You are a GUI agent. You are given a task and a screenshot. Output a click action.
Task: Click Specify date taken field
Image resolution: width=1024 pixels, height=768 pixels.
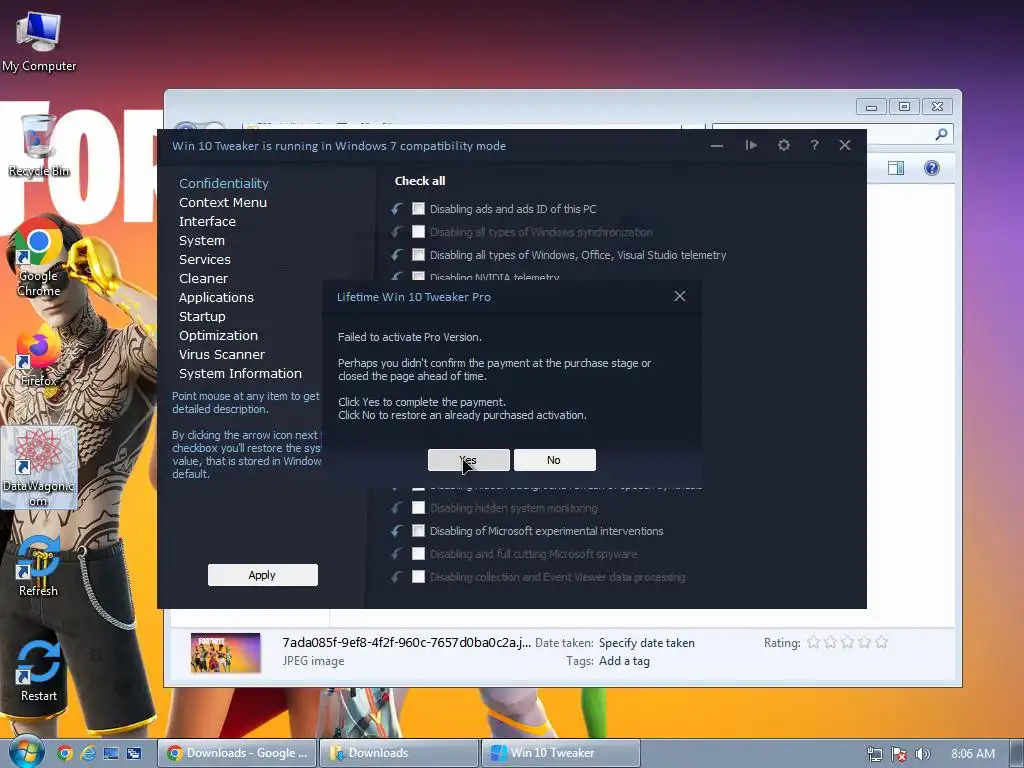click(647, 643)
